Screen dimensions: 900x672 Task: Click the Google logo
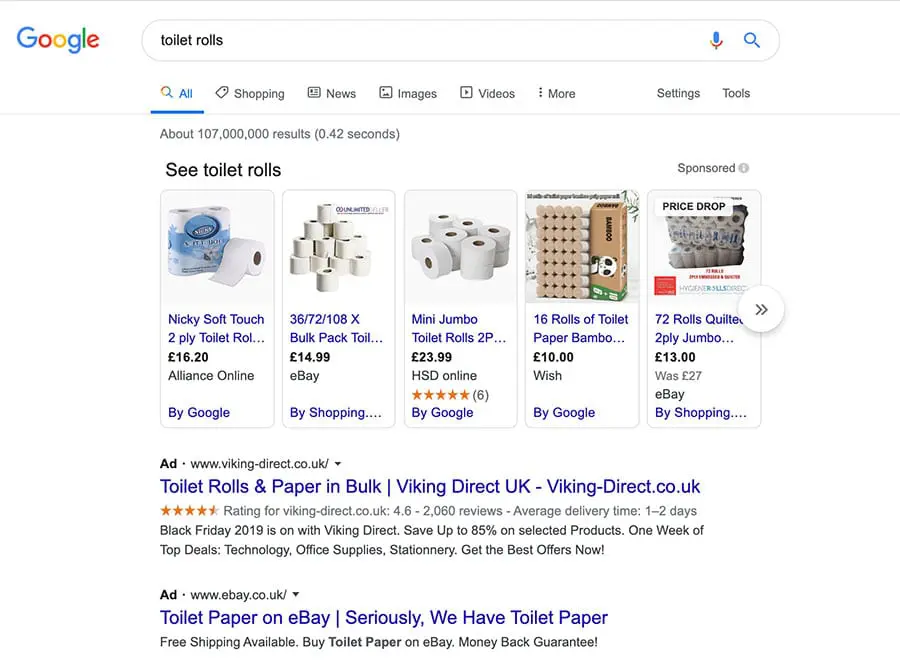click(x=58, y=40)
